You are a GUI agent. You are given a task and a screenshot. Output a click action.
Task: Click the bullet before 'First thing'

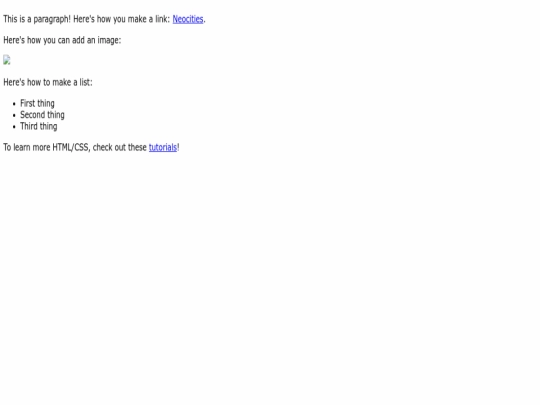(14, 104)
